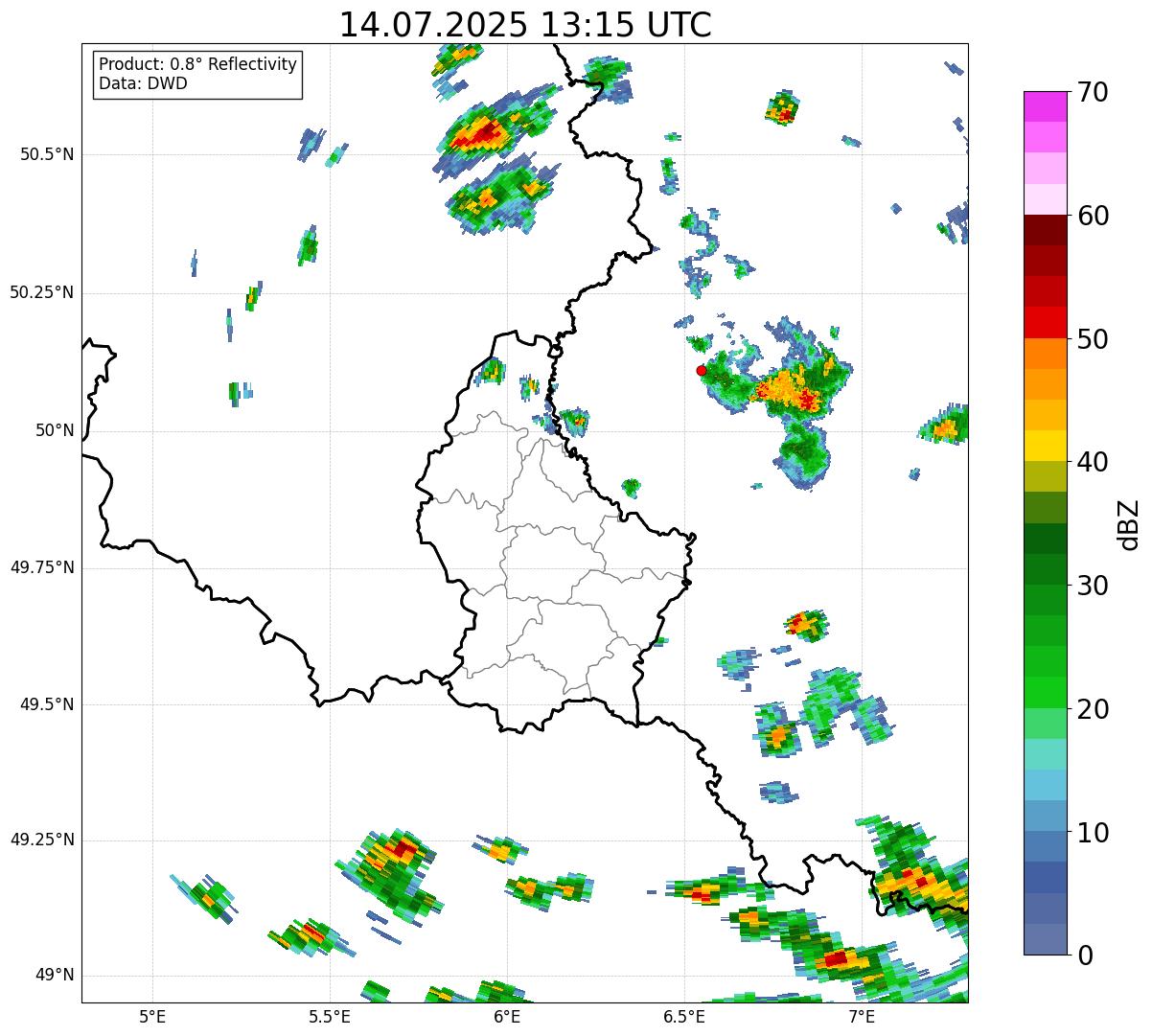Viewport: 1152px width, 1036px height.
Task: Click the bright red colorbar segment above 50
Action: (x=1045, y=323)
